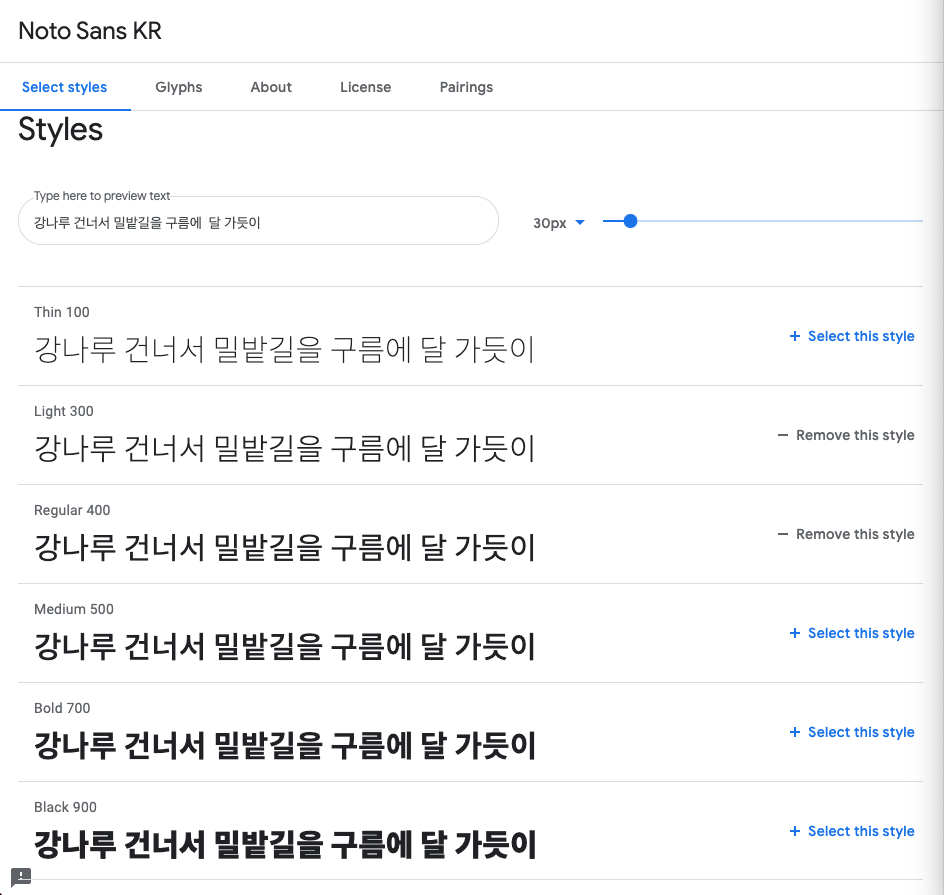Image resolution: width=944 pixels, height=895 pixels.
Task: Click the preview text input field
Action: 258,221
